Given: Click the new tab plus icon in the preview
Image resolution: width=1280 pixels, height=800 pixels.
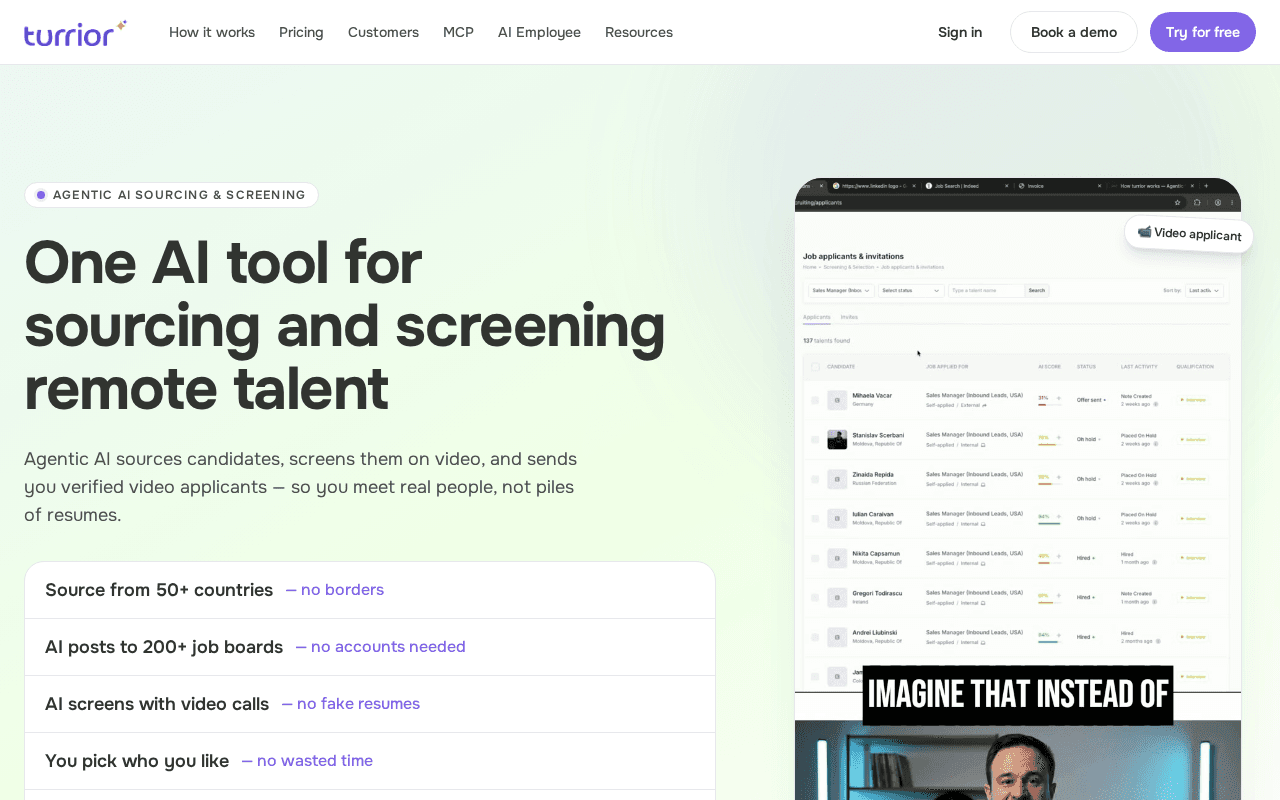Looking at the screenshot, I should 1206,186.
